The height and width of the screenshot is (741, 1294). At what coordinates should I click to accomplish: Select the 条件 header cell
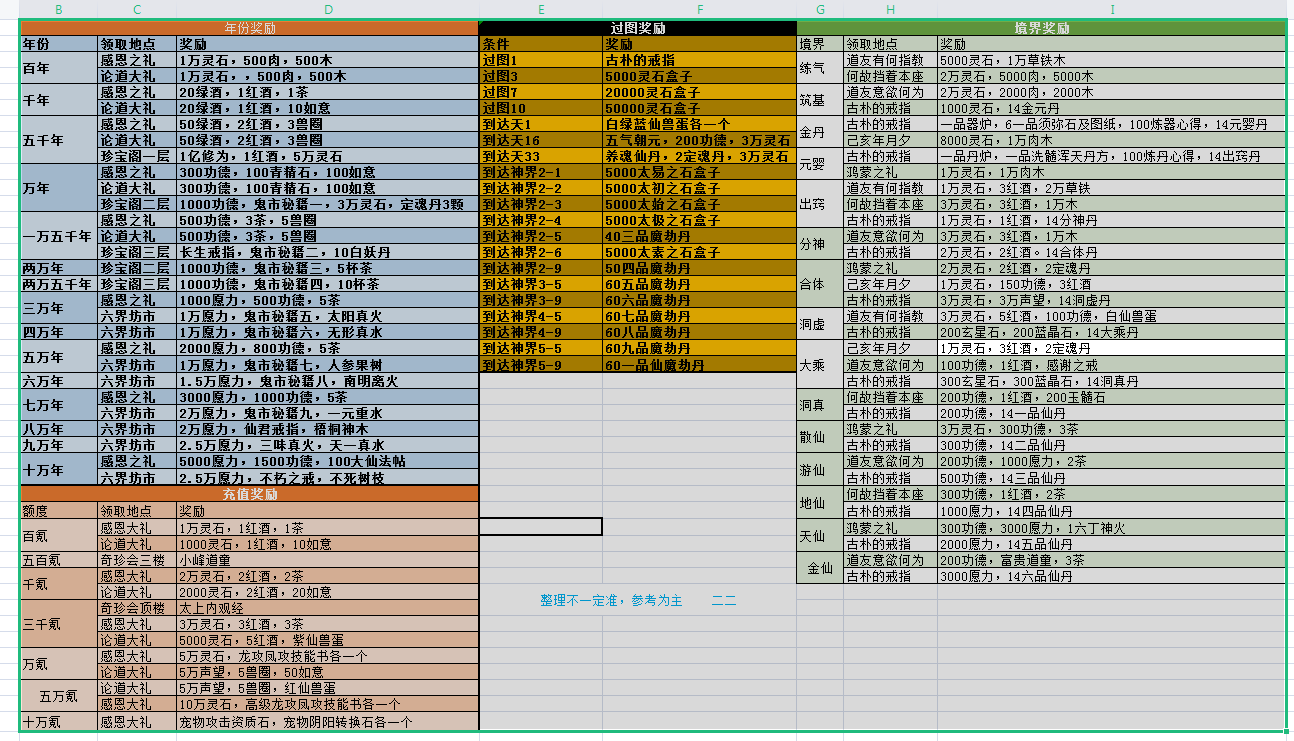click(541, 44)
